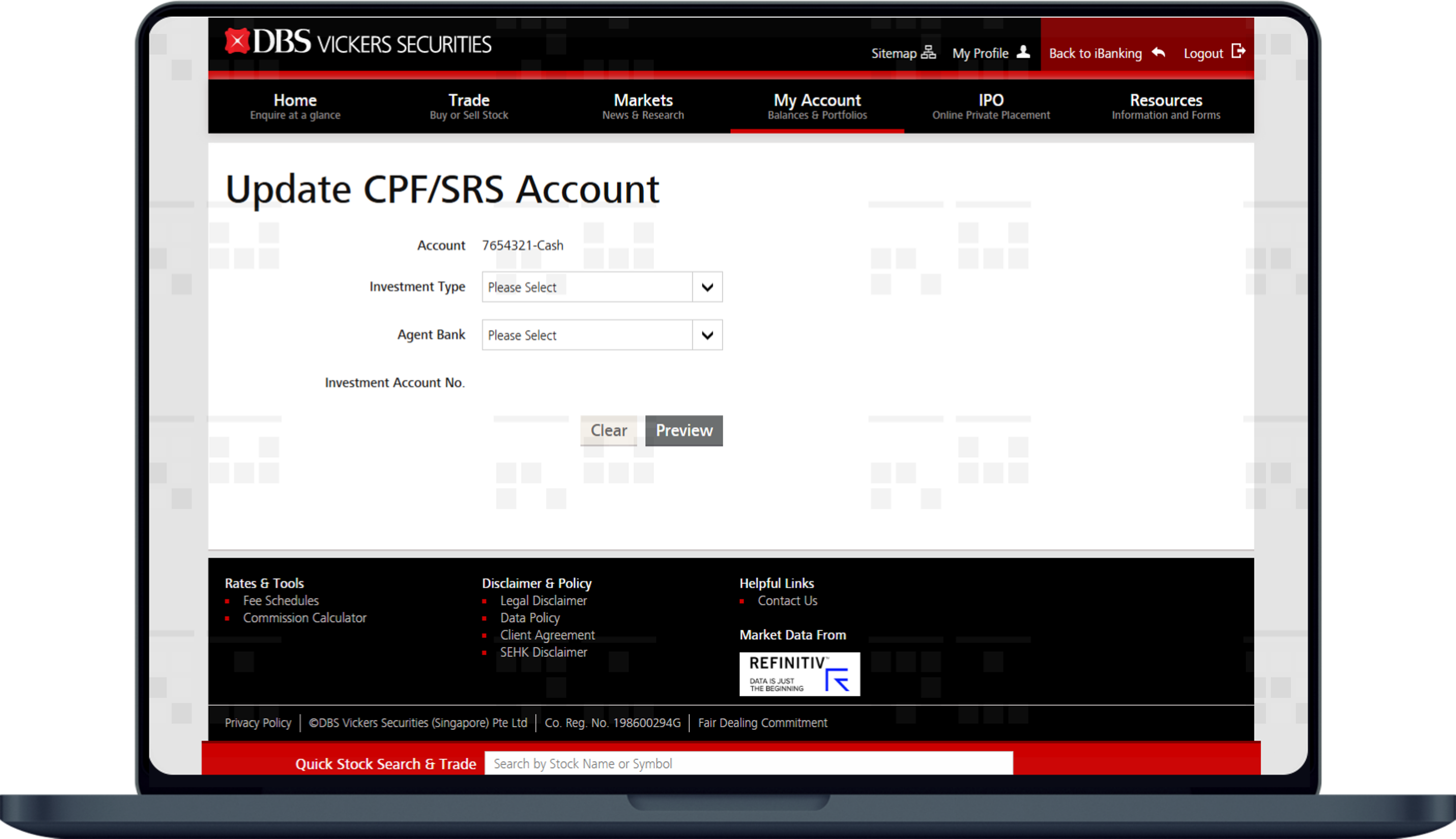Focus the Quick Stock Search field

tap(748, 763)
